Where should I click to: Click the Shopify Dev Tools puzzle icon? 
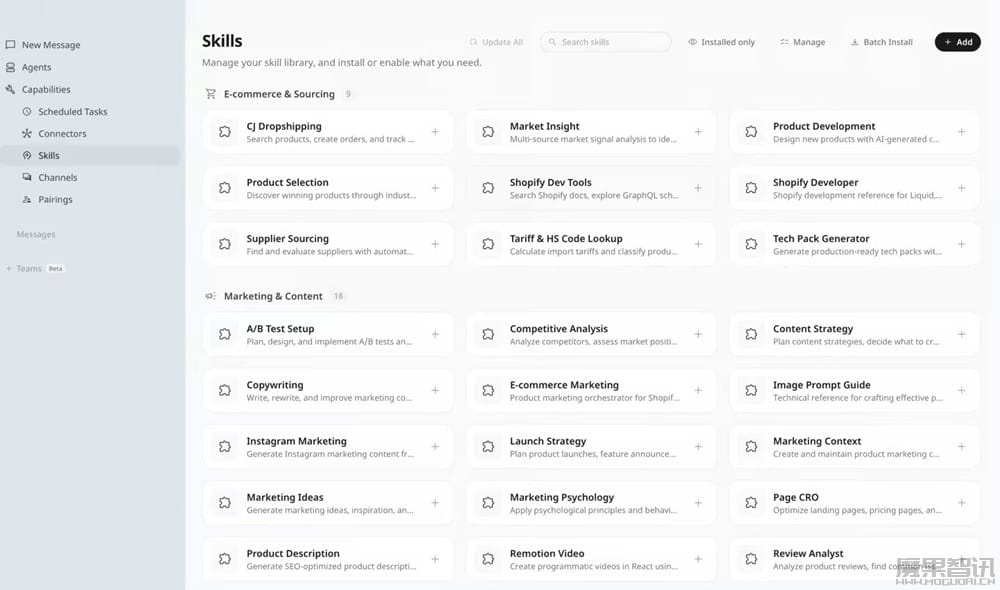pos(488,188)
